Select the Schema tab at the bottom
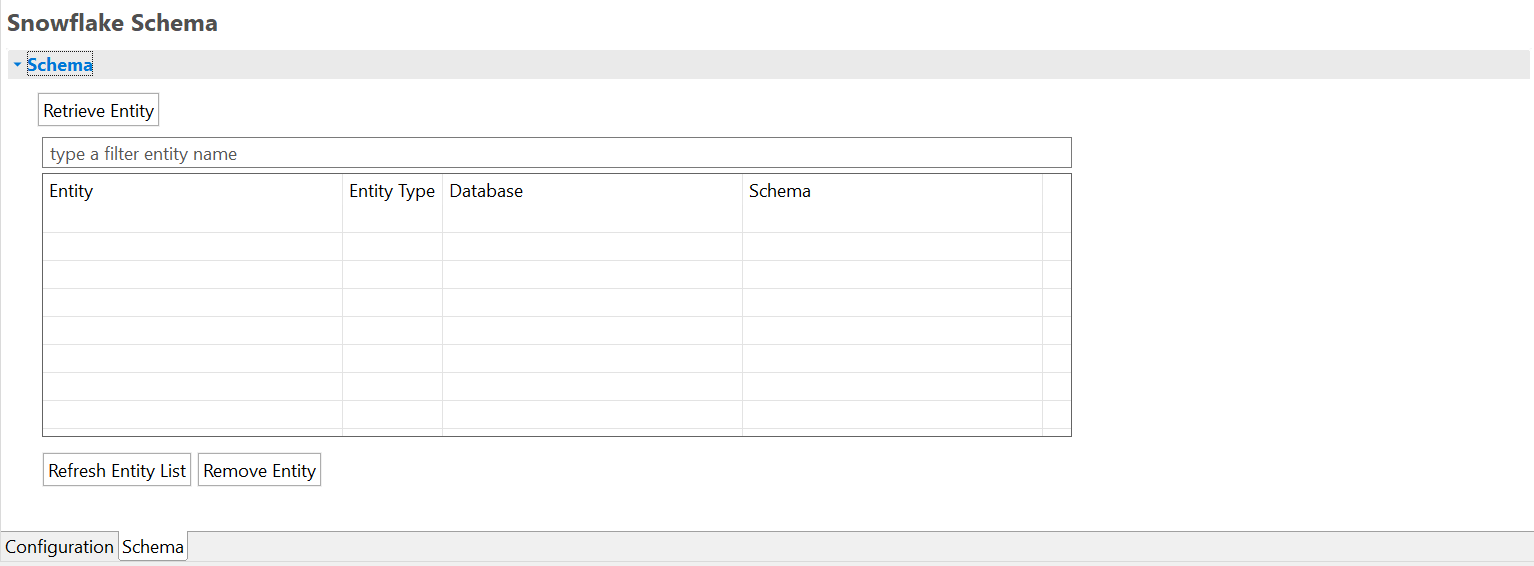Screen dimensions: 1534x566 pyautogui.click(x=153, y=547)
